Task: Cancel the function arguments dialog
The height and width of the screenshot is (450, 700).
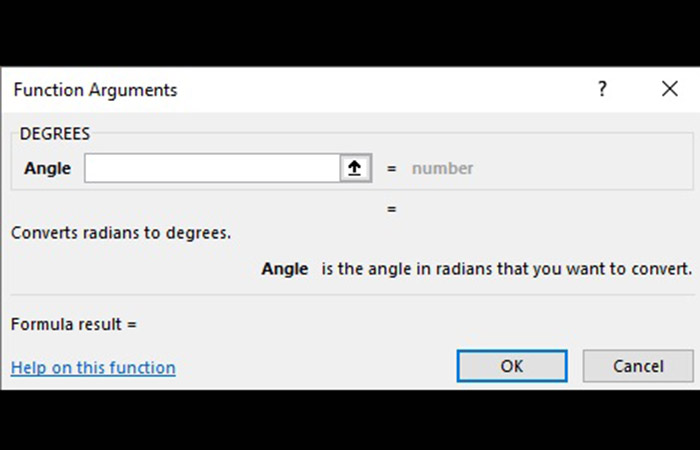Action: 638,366
